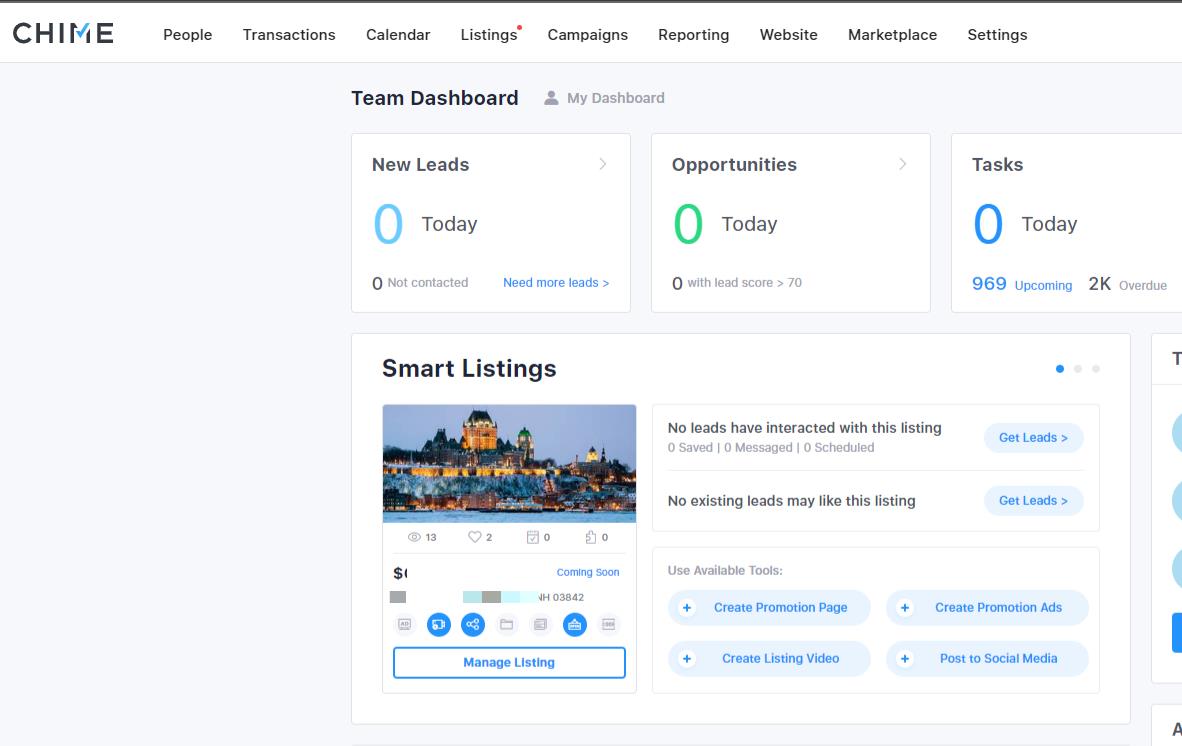
Task: Click the calendar icon in the listing stats
Action: pos(532,537)
